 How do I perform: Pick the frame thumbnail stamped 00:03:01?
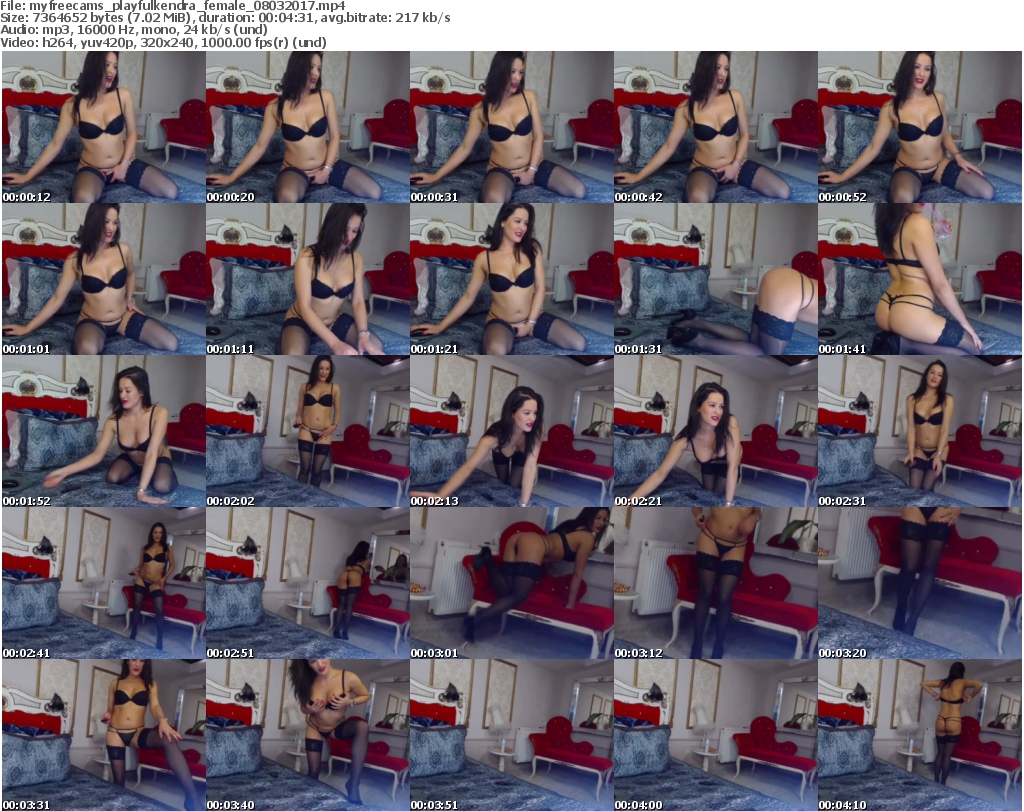511,584
